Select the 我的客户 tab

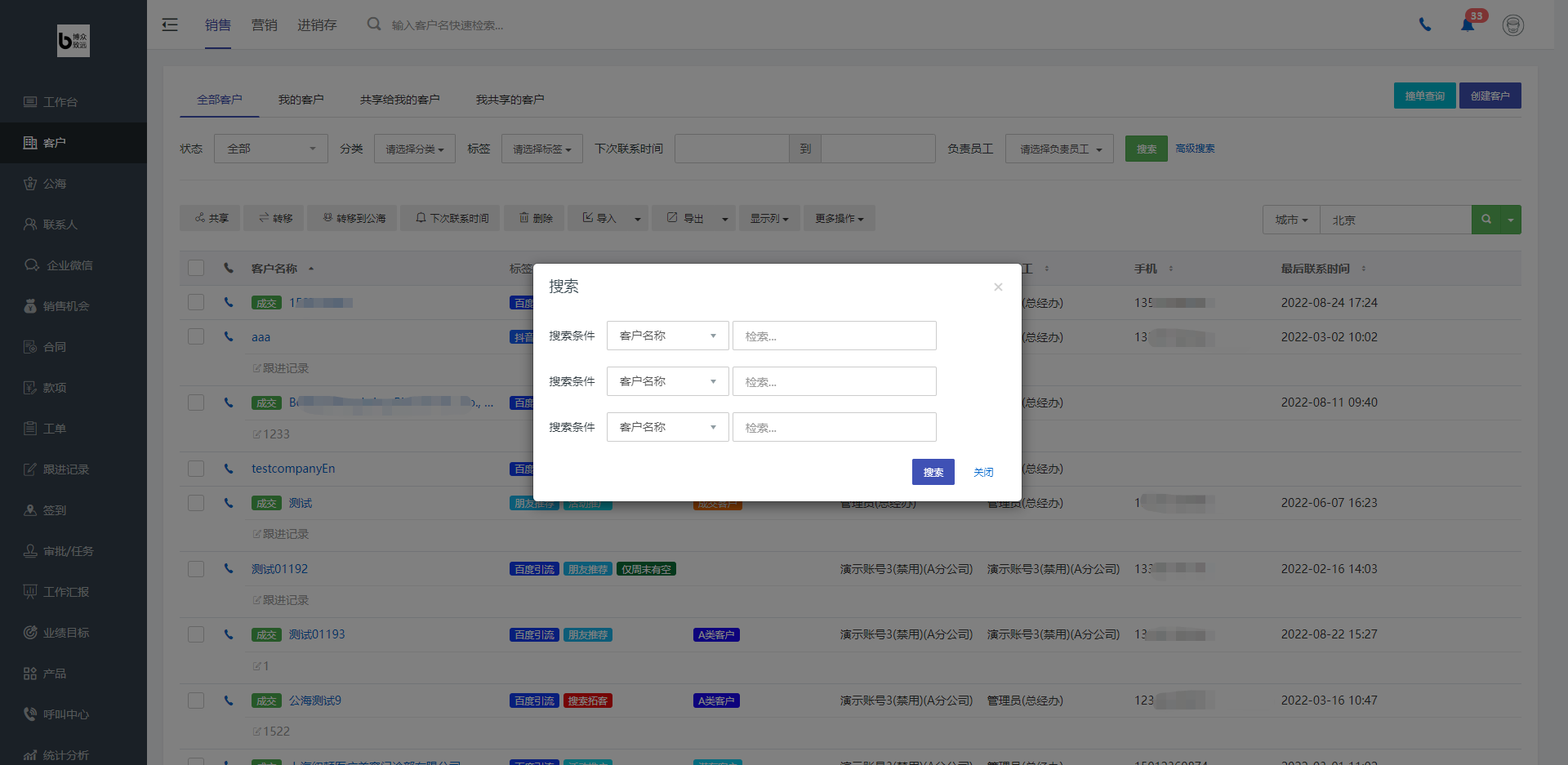(x=301, y=100)
